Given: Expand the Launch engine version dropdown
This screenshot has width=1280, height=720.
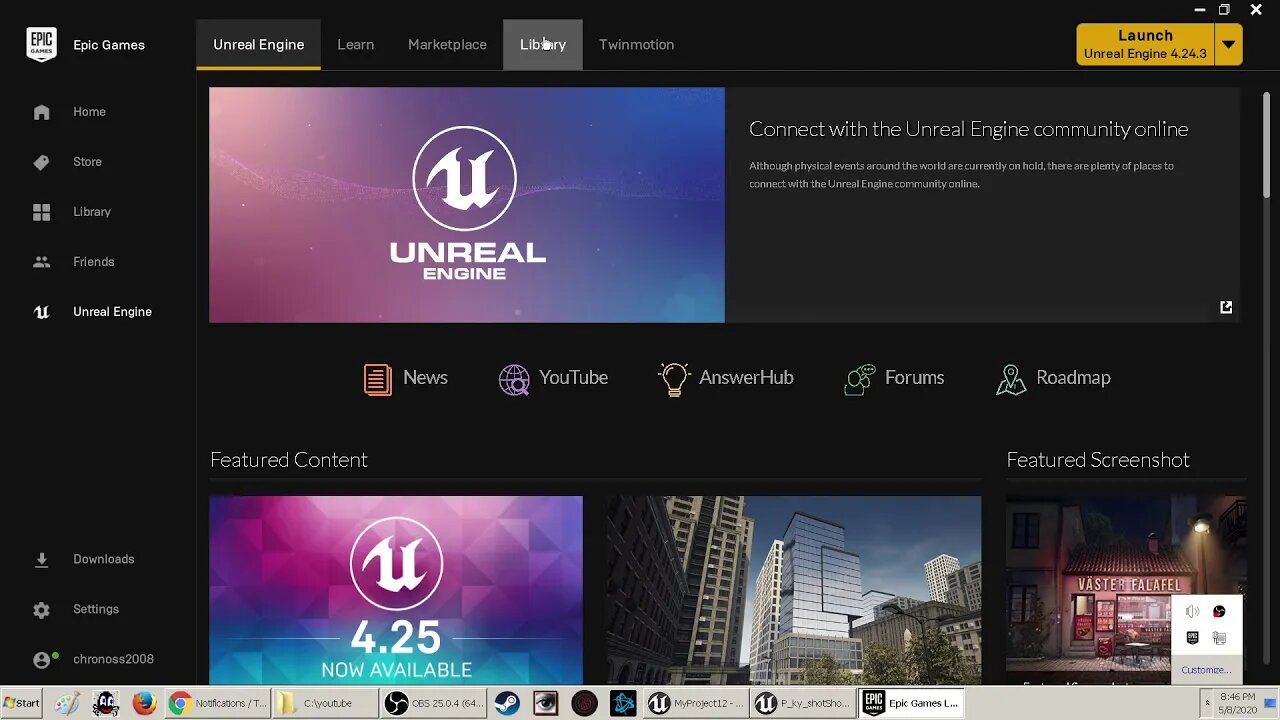Looking at the screenshot, I should pyautogui.click(x=1228, y=45).
